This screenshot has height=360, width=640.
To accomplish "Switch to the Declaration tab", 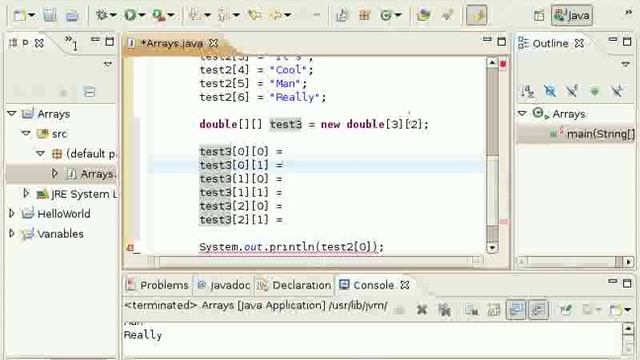I will pyautogui.click(x=295, y=285).
